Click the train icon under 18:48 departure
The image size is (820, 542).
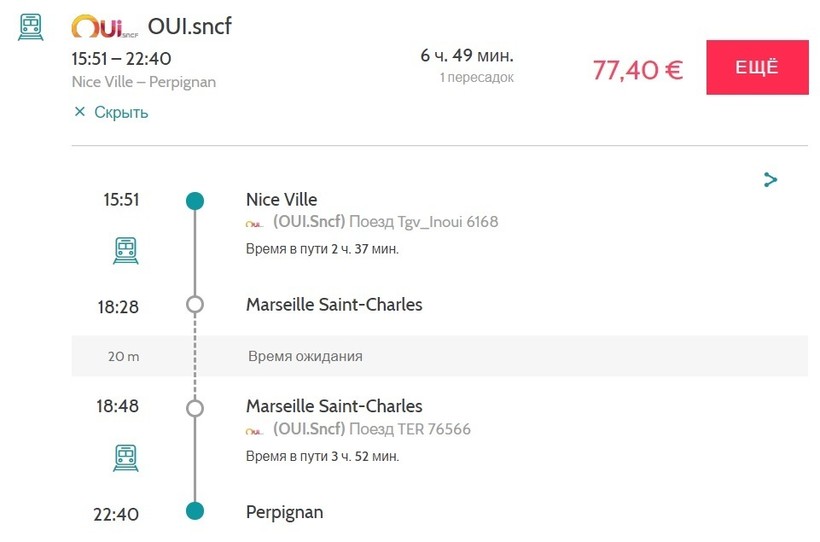coord(125,456)
